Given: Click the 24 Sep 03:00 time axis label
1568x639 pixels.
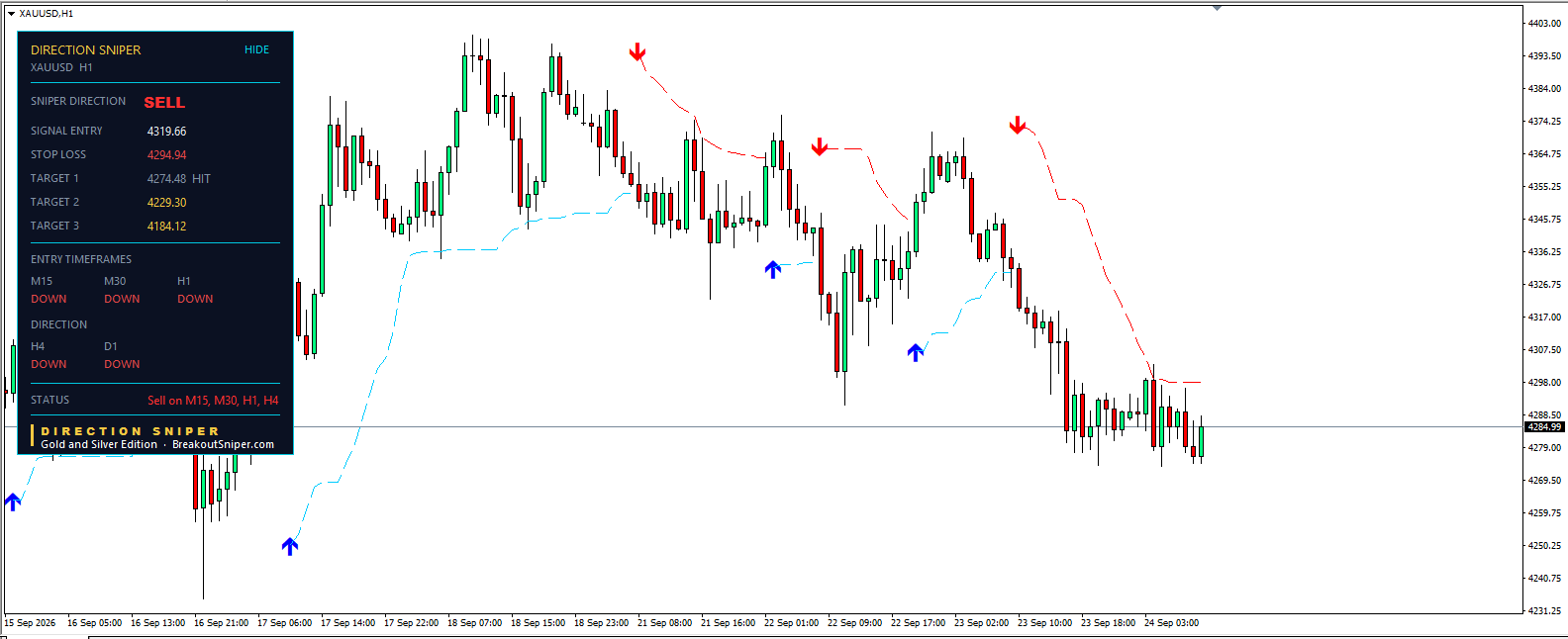Looking at the screenshot, I should 1172,623.
